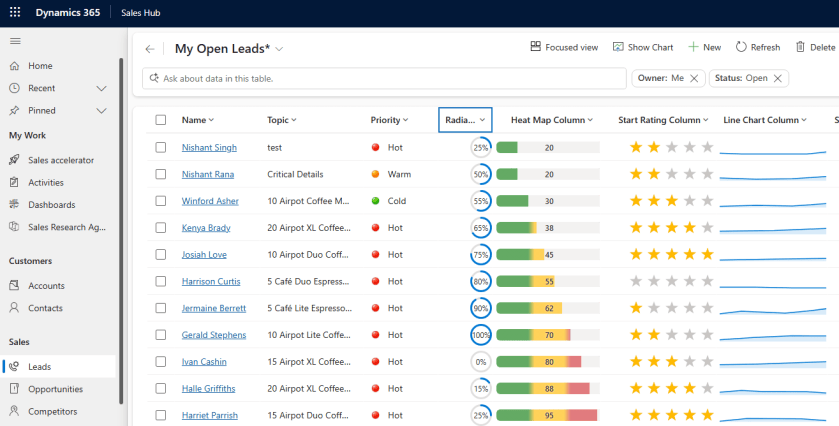Image resolution: width=839 pixels, height=426 pixels.
Task: Click the Refresh circular arrow icon
Action: coord(741,47)
